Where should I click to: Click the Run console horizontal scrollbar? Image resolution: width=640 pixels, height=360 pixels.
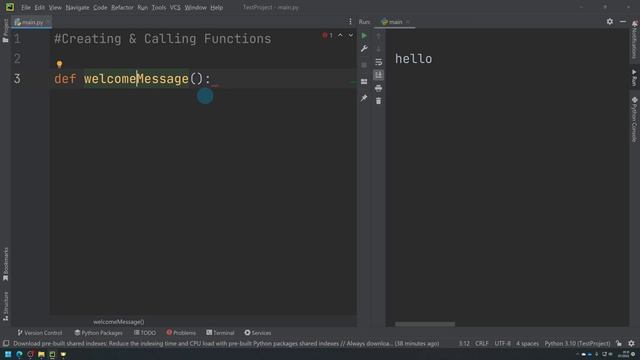click(424, 324)
